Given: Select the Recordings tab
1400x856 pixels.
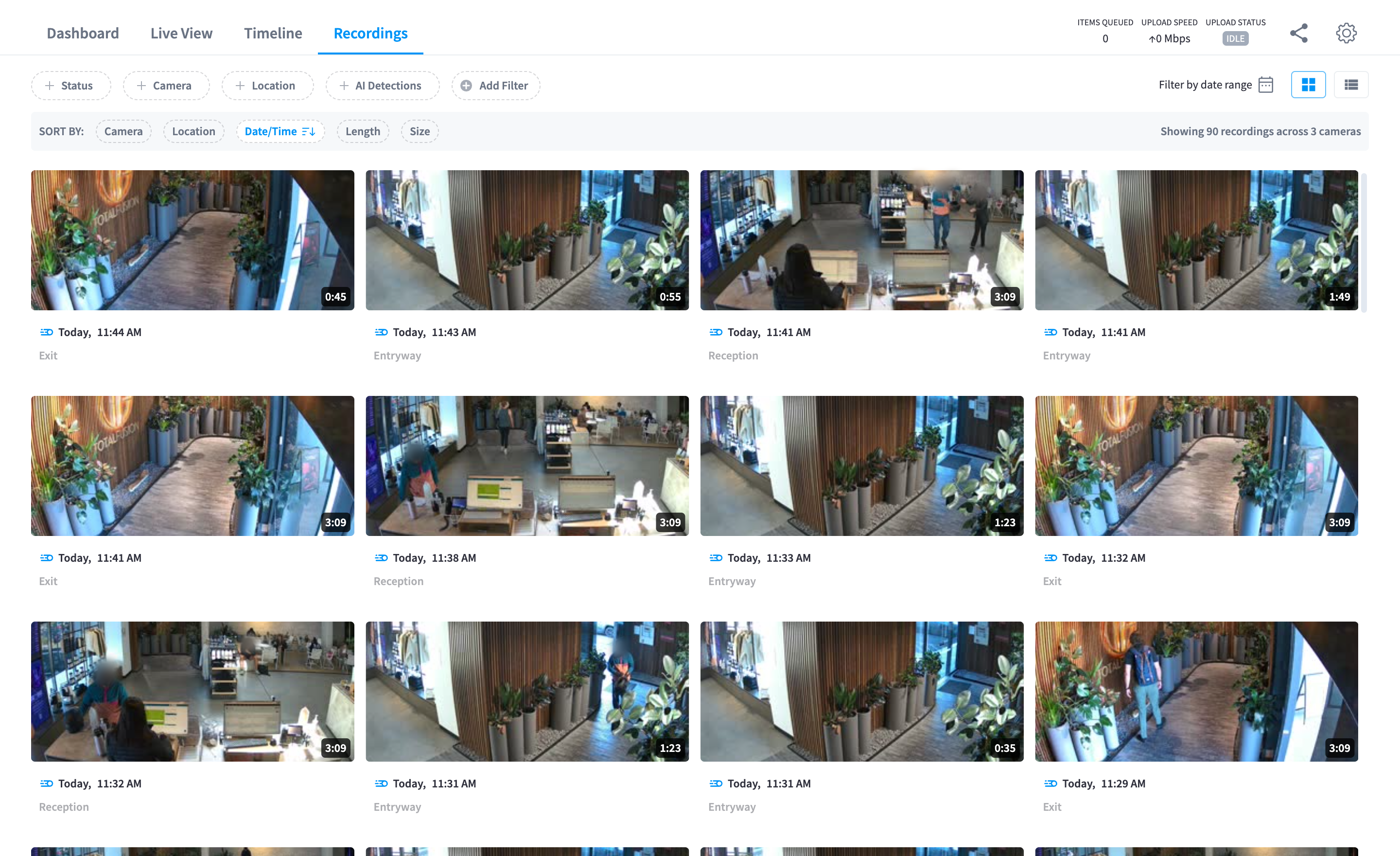Looking at the screenshot, I should [x=370, y=33].
